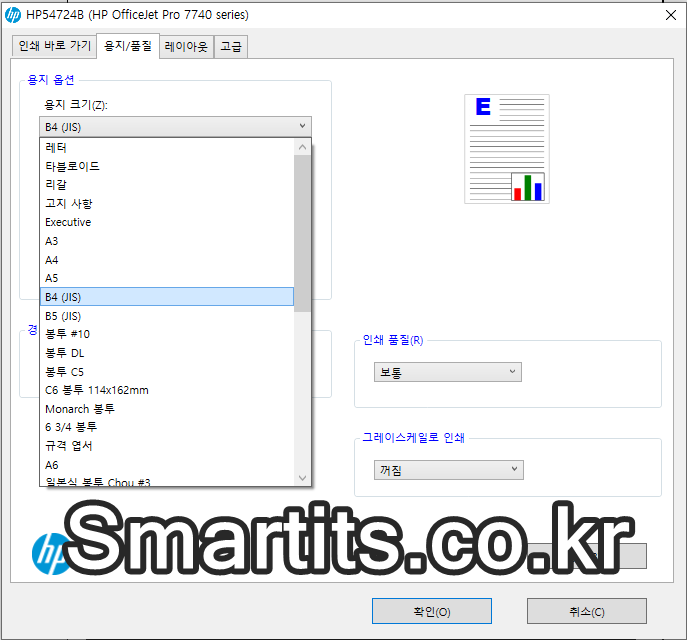
Task: Choose 6 3/4 봉투 size
Action: (x=167, y=428)
